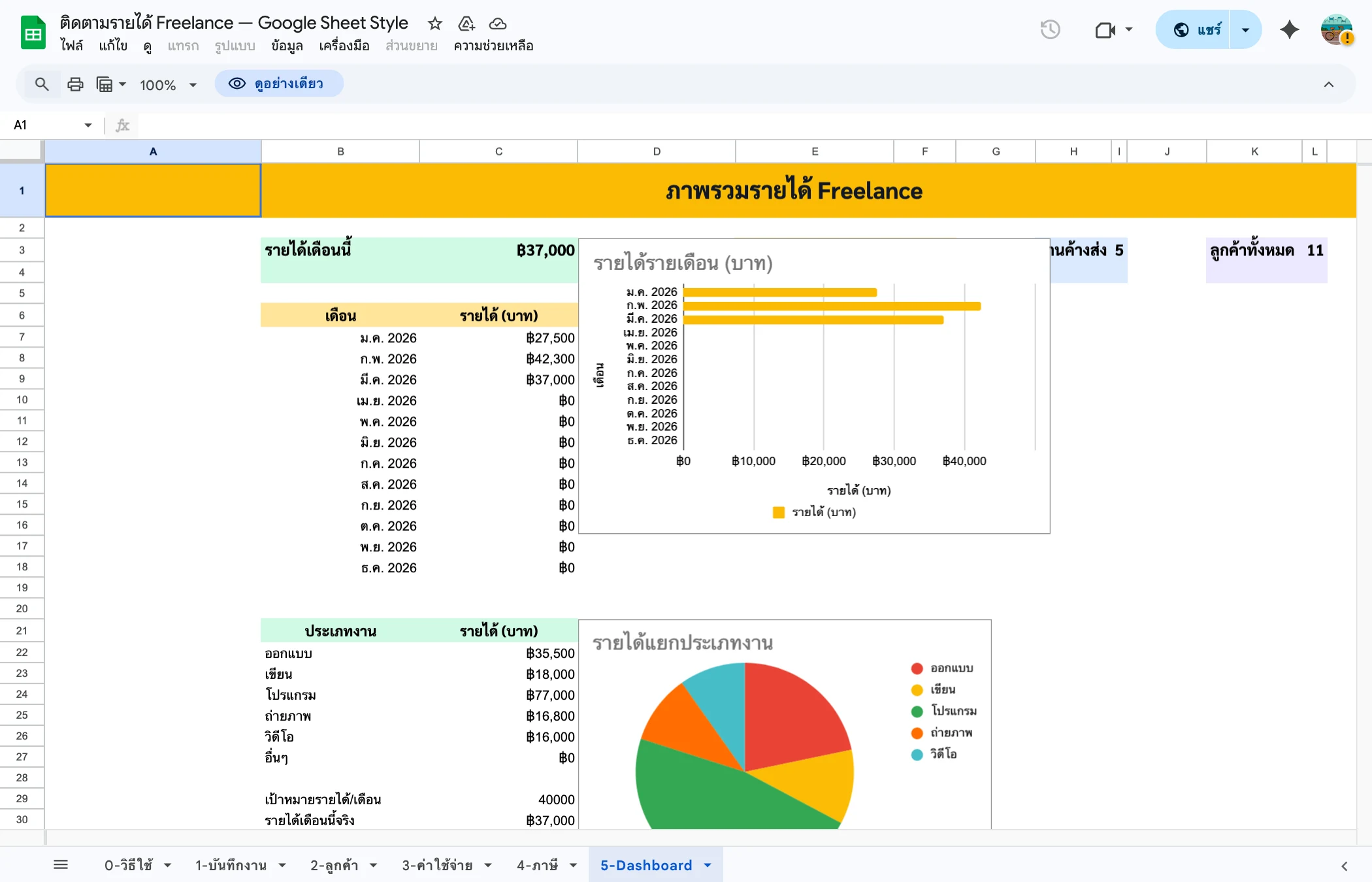Star this spreadsheet as a favorite
This screenshot has width=1372, height=882.
434,24
